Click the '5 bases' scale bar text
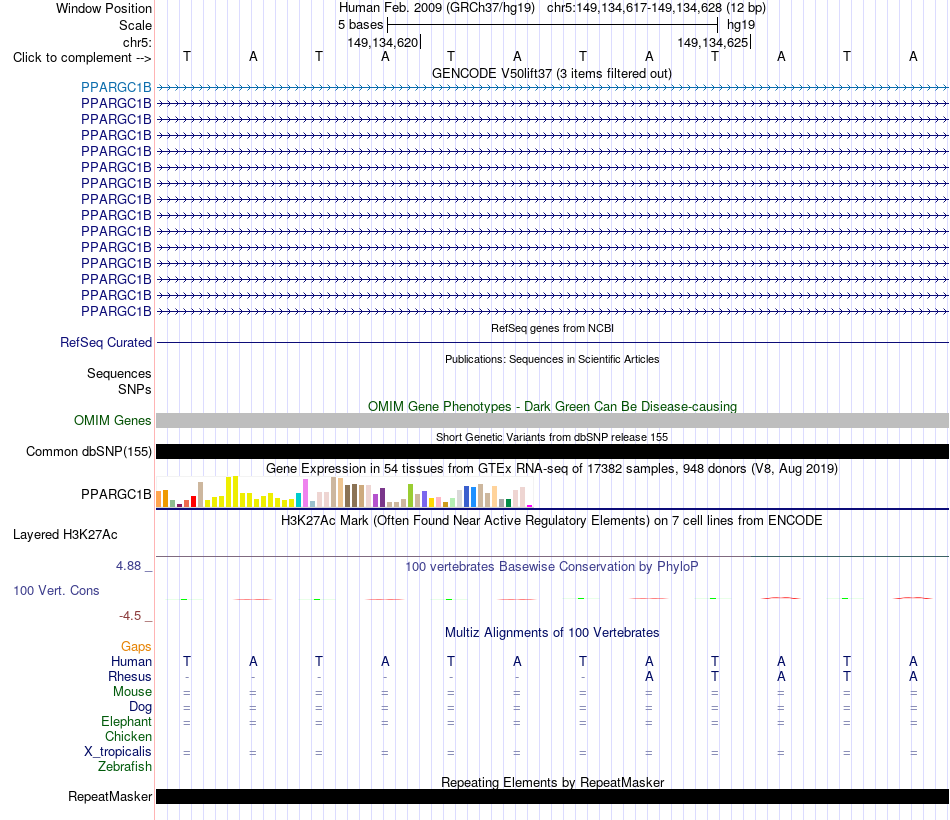The image size is (950, 820). [360, 25]
